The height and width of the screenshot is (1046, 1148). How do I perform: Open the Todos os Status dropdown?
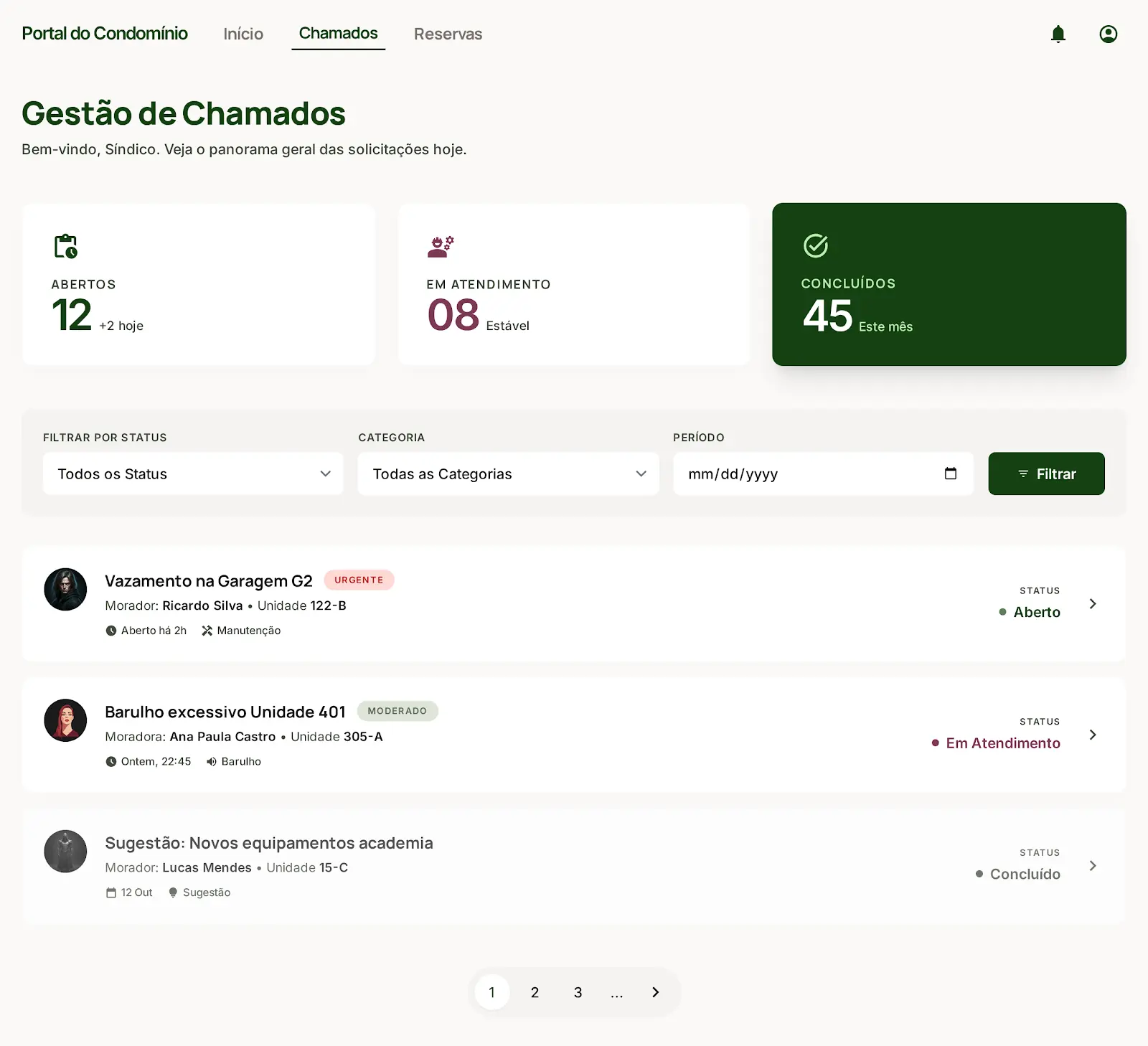(192, 473)
